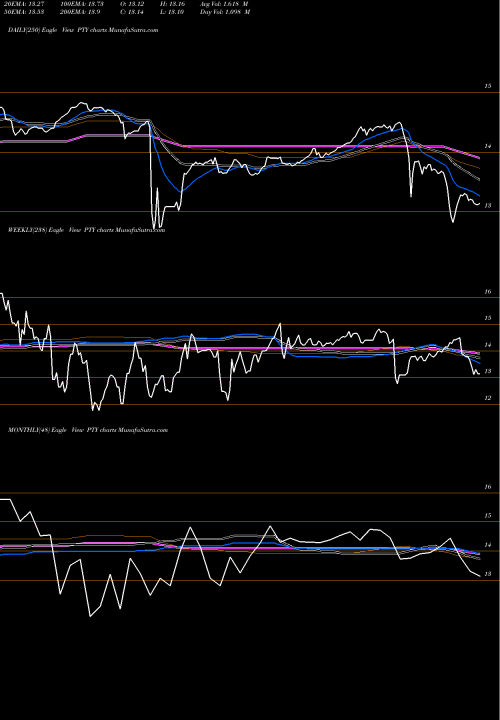This screenshot has height=720, width=500.
Task: Click the MONTHLY(48) Eagle View chart title
Action: (88, 430)
